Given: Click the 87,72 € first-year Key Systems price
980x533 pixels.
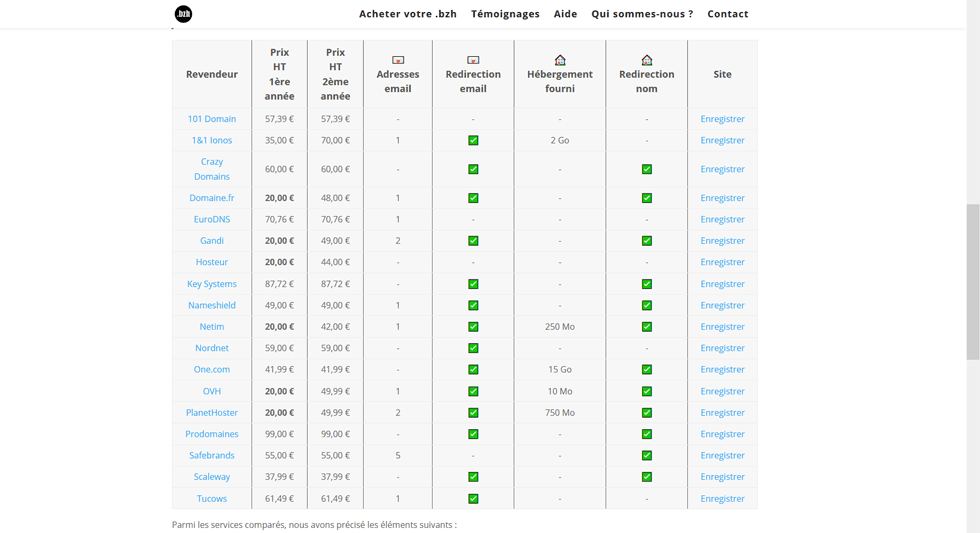Looking at the screenshot, I should click(x=279, y=284).
